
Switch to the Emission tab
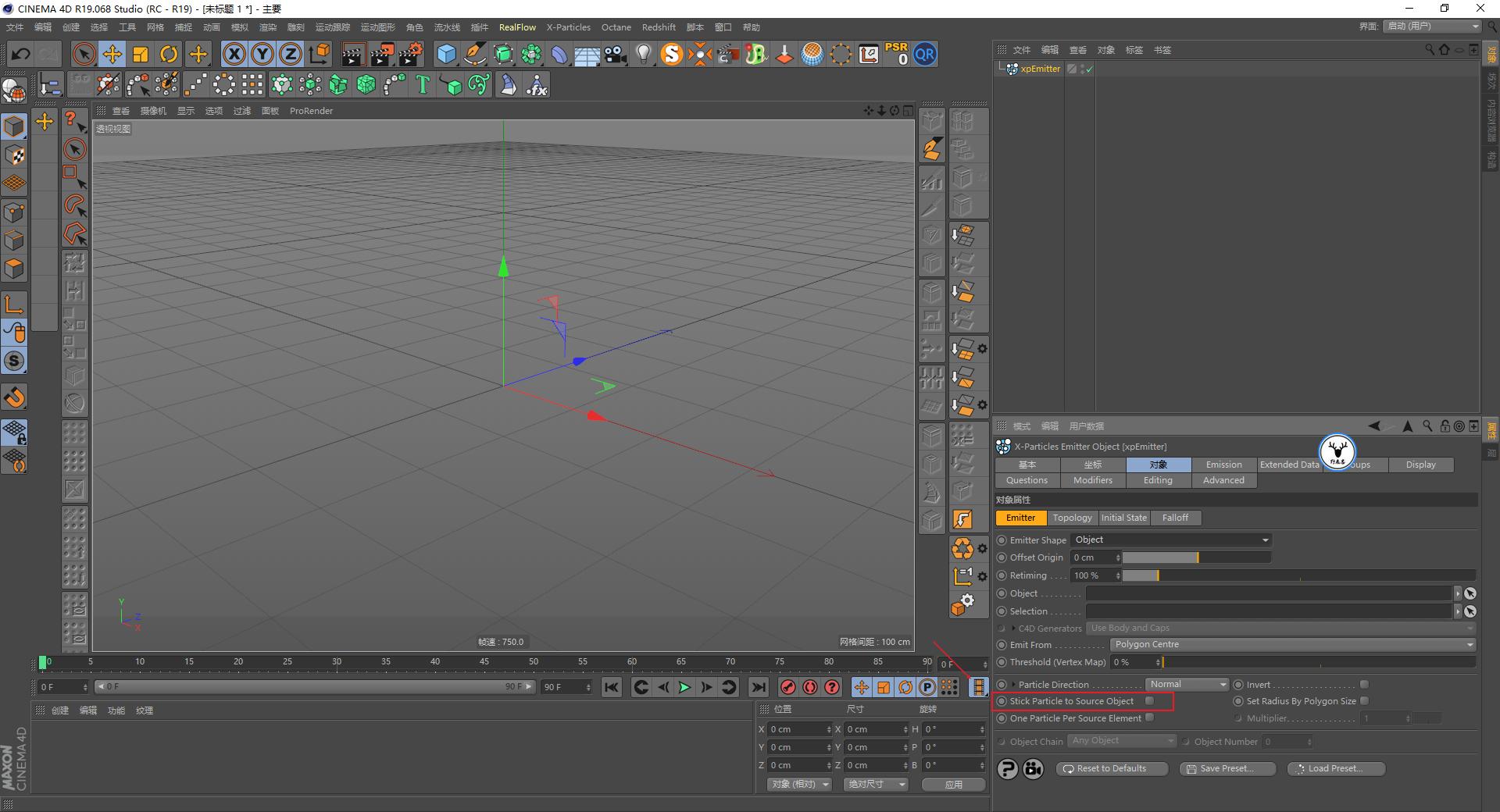point(1223,465)
